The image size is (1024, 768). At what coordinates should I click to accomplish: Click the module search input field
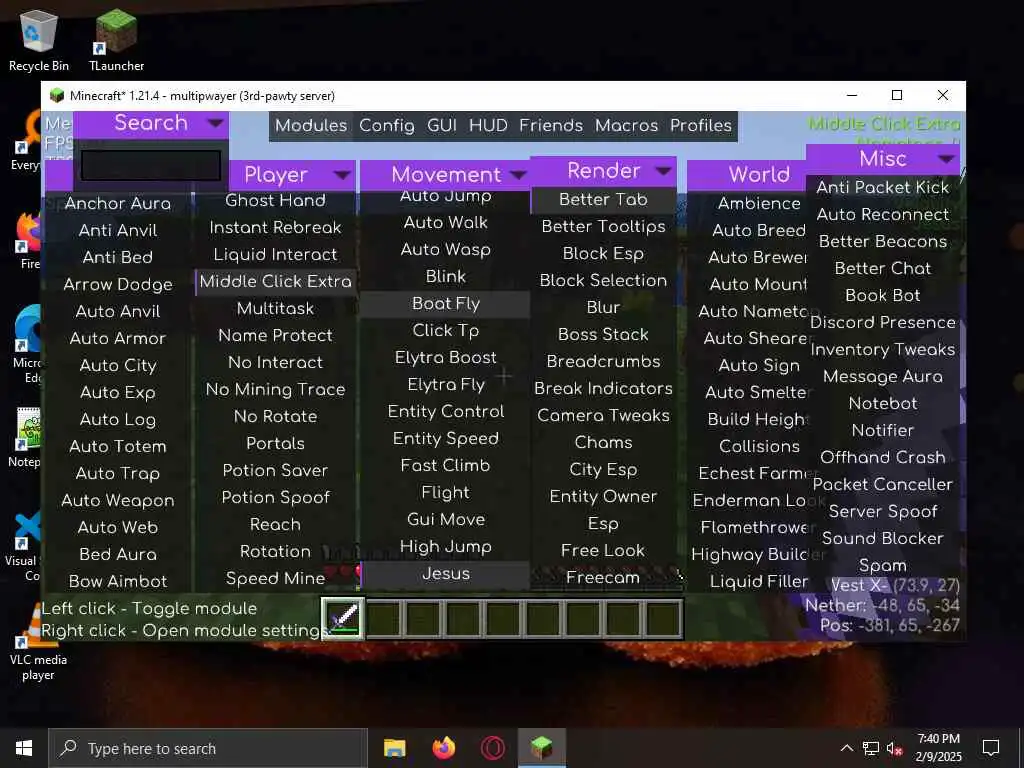[151, 166]
